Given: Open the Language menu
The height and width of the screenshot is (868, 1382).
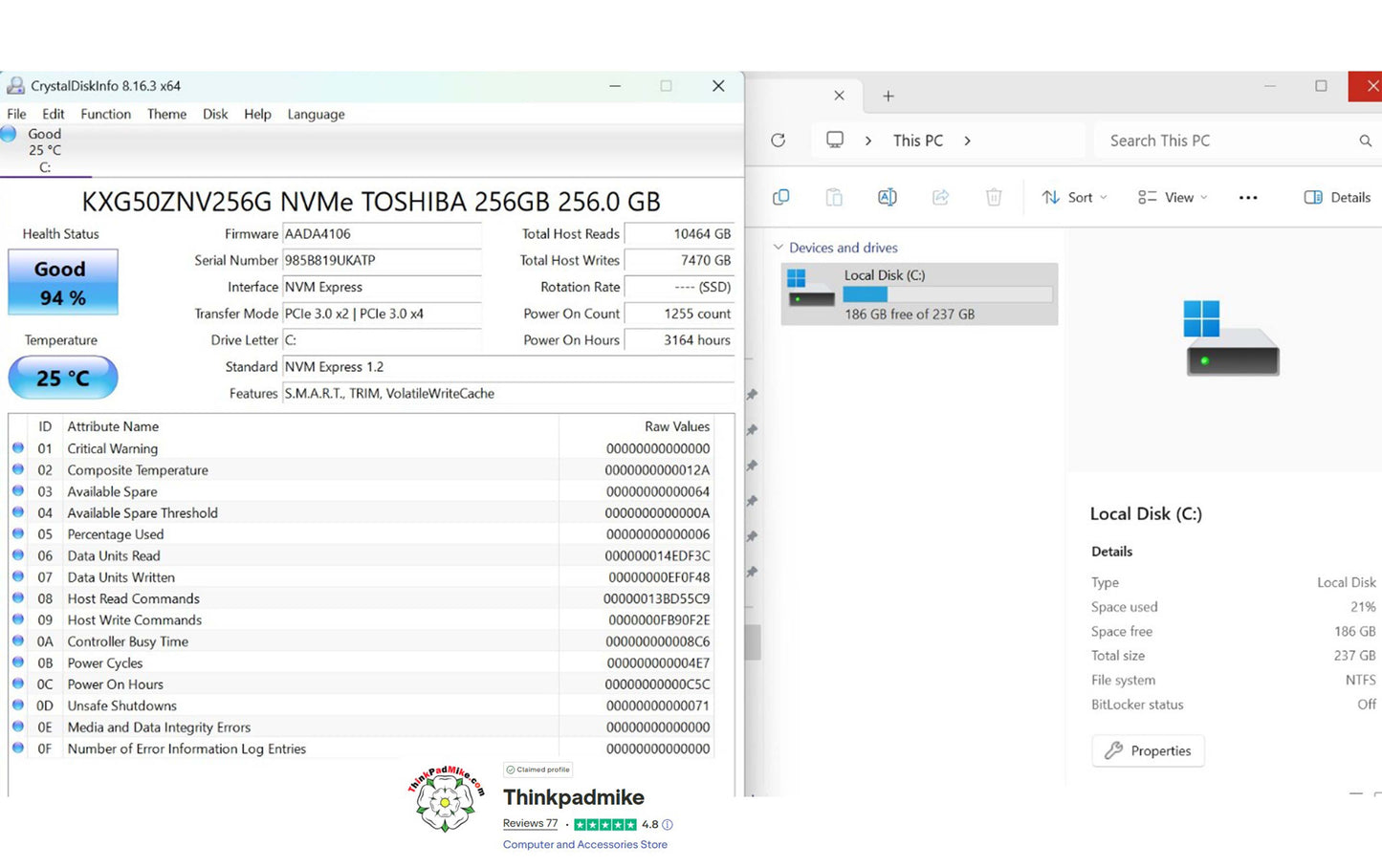Looking at the screenshot, I should tap(316, 114).
